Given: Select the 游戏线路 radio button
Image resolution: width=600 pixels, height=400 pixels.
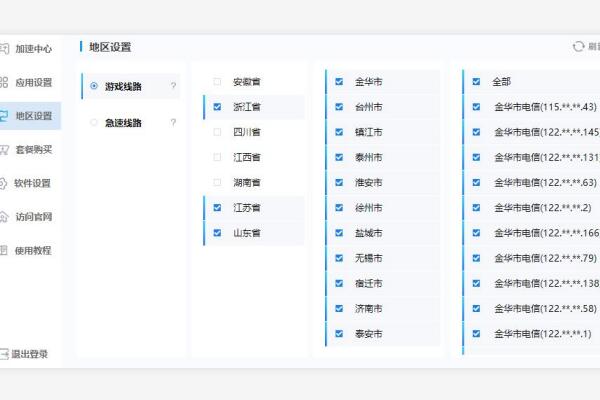Looking at the screenshot, I should 94,86.
